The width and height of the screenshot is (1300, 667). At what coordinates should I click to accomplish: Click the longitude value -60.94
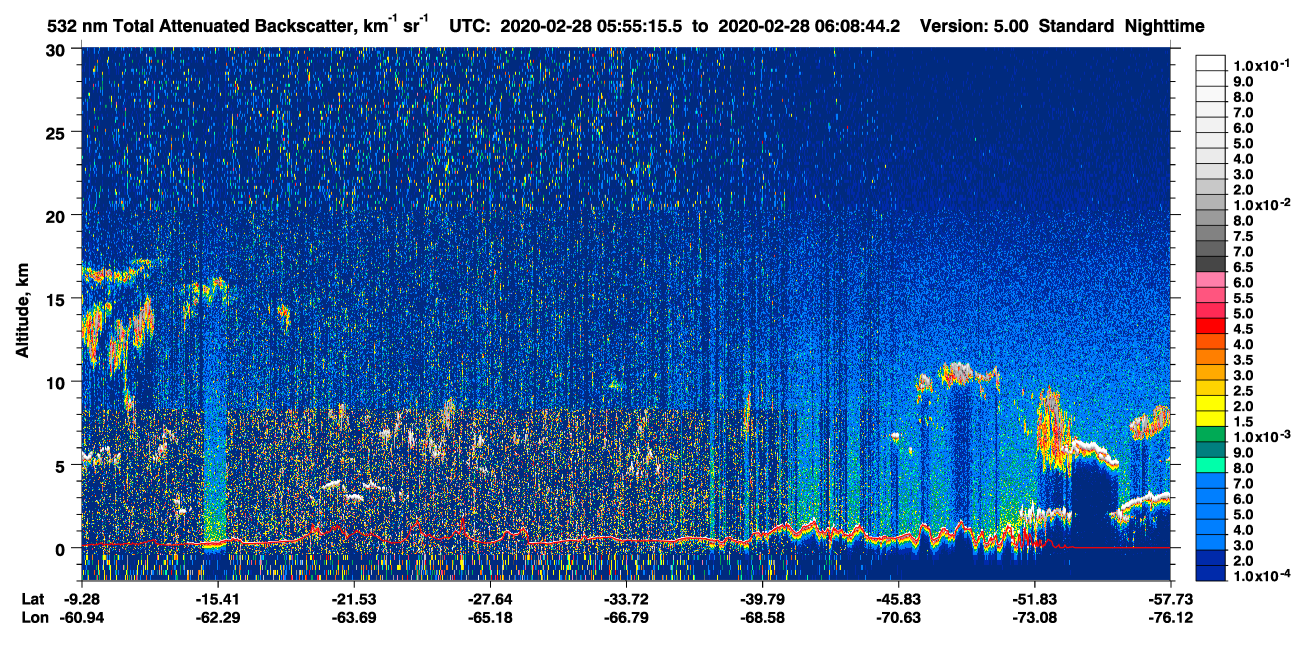(82, 617)
